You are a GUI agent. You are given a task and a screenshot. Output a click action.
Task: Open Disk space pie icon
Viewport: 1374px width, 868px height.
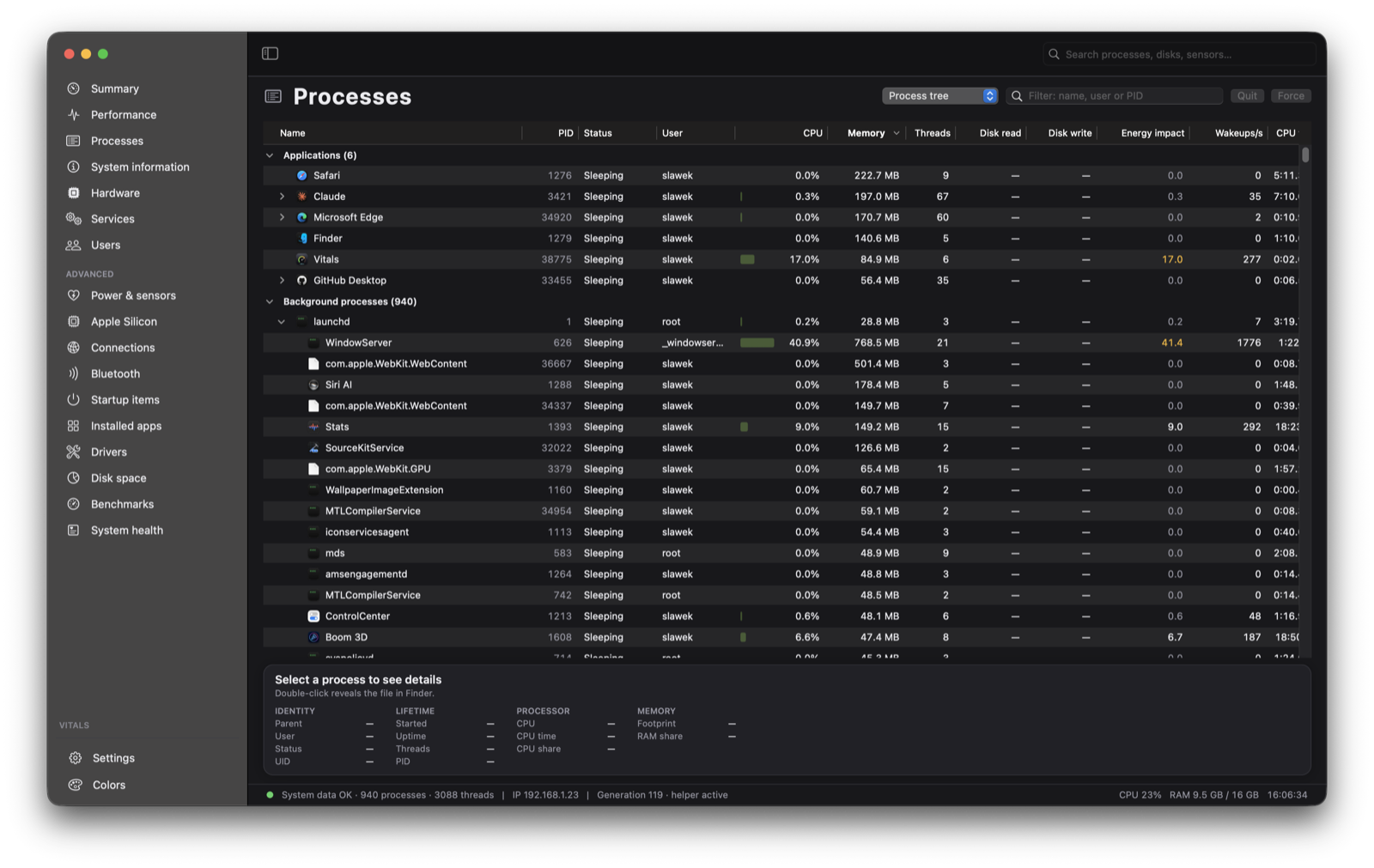click(74, 477)
